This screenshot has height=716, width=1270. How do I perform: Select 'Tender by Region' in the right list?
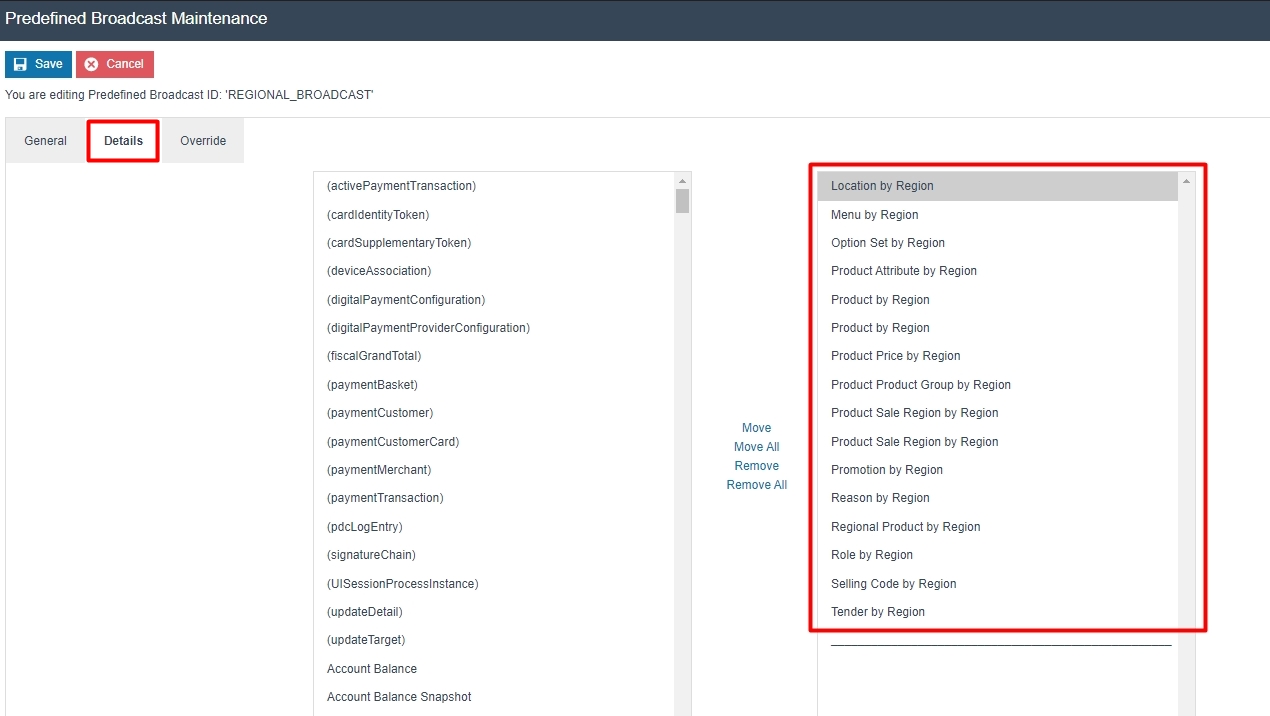coord(877,611)
